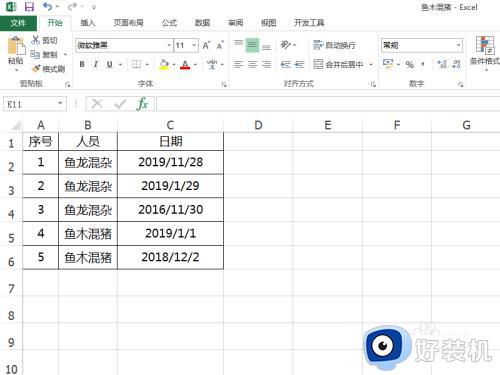
Task: Click the Increase Font Size icon
Action: [206, 45]
